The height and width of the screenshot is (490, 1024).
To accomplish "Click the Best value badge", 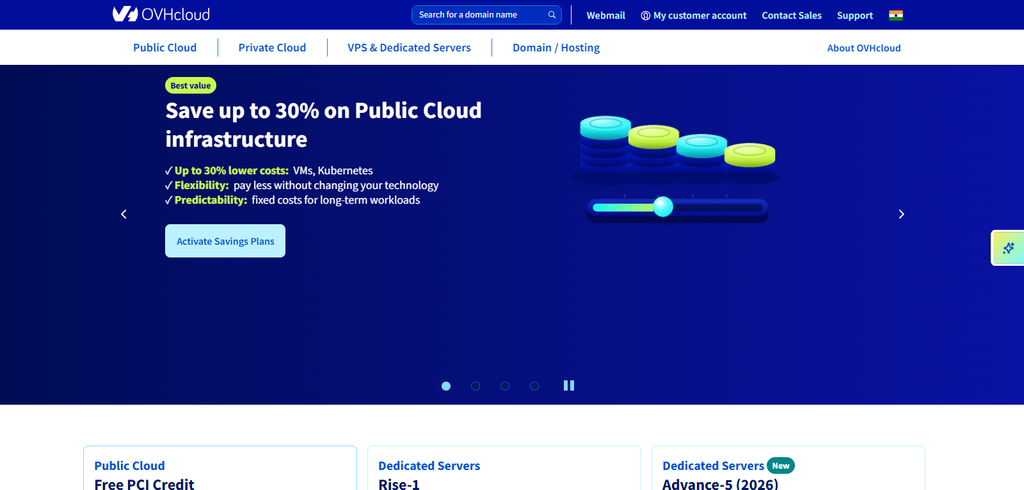I will pos(190,86).
